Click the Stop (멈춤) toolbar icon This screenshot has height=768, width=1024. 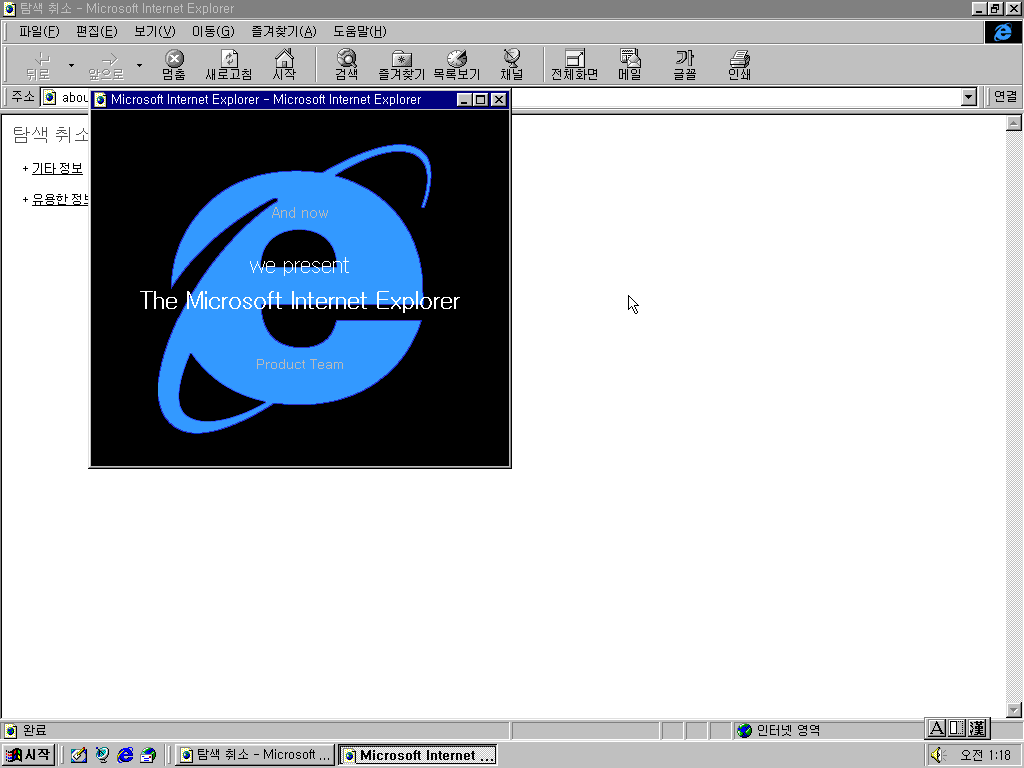pyautogui.click(x=174, y=65)
